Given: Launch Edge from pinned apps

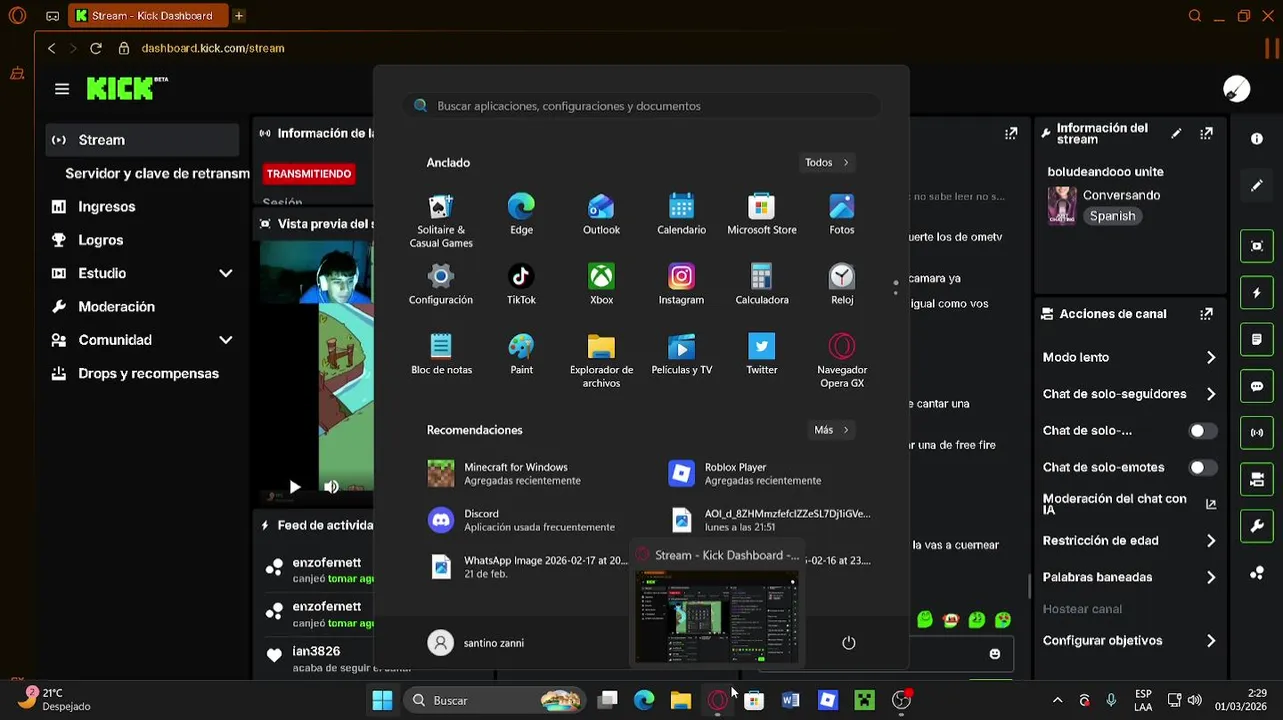Looking at the screenshot, I should coord(521,215).
